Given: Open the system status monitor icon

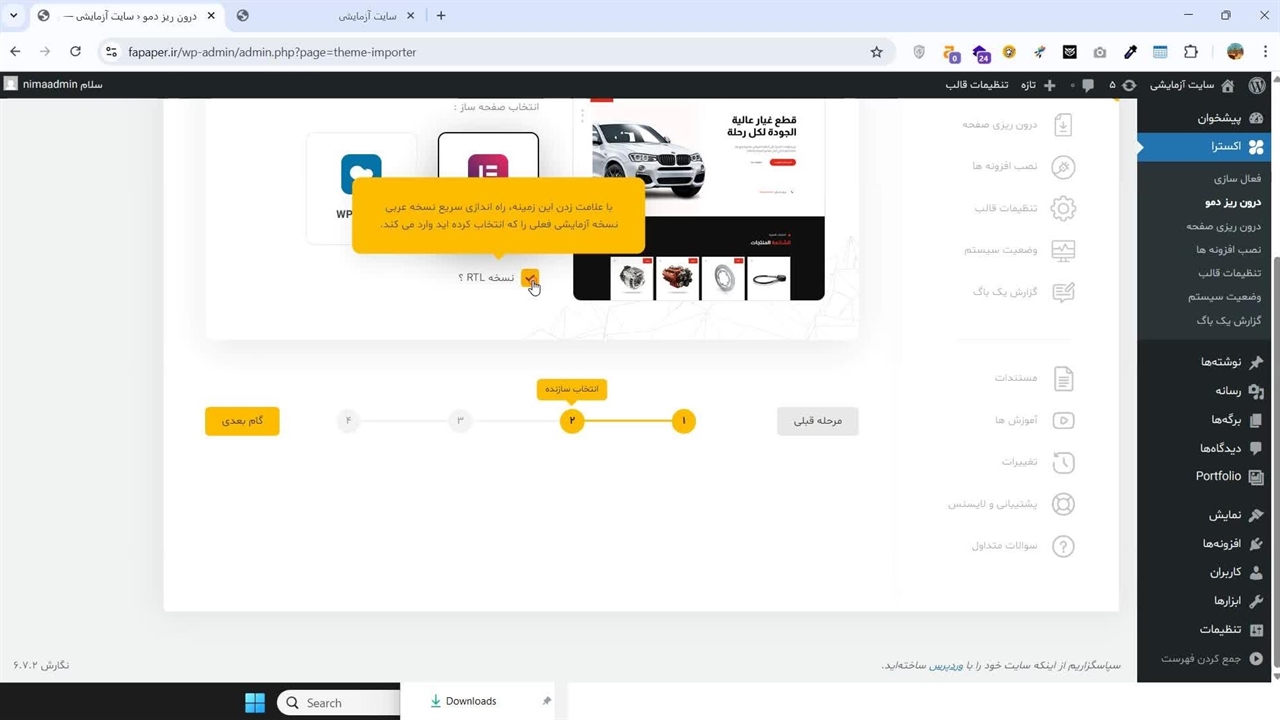Looking at the screenshot, I should coord(1063,251).
